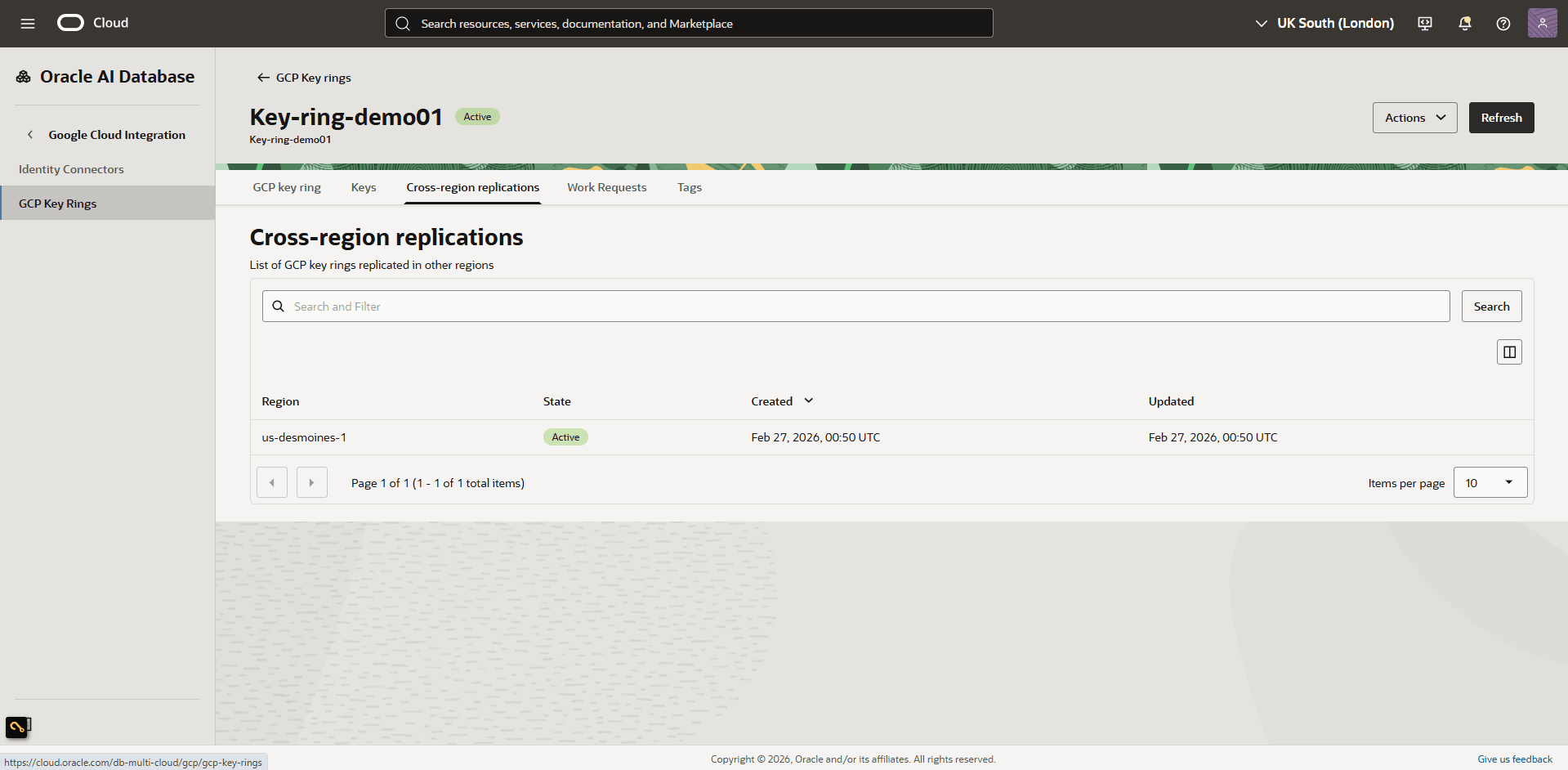Go to the next page of replications
The image size is (1568, 770).
coord(311,482)
